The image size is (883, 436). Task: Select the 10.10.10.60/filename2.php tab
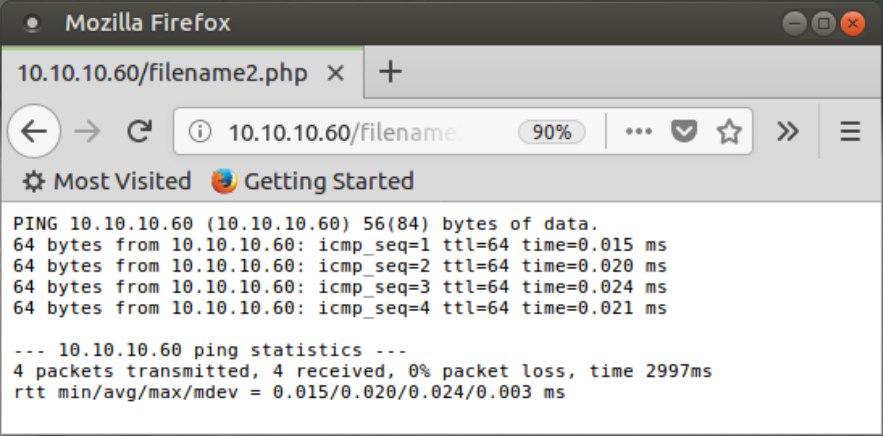[x=182, y=73]
